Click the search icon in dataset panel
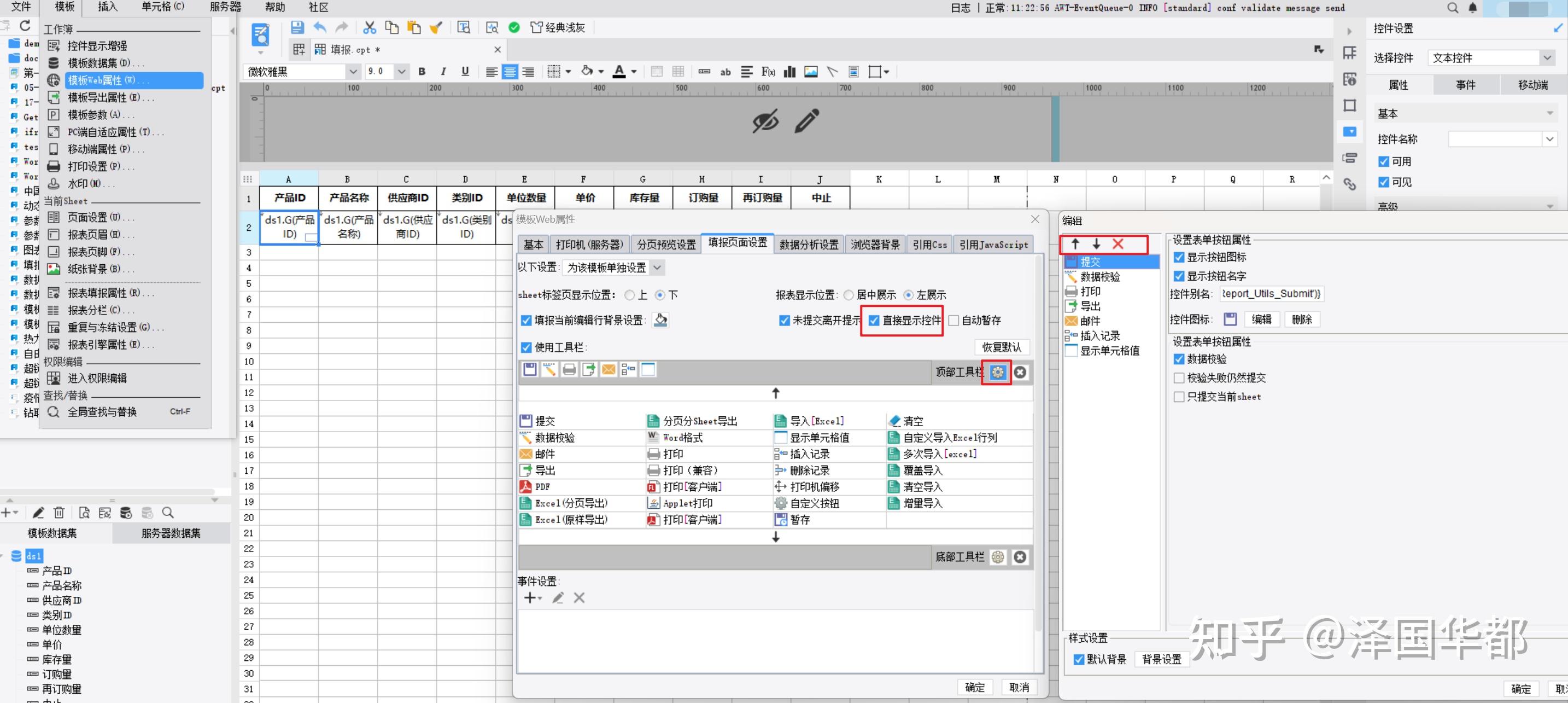This screenshot has height=703, width=1568. [168, 512]
